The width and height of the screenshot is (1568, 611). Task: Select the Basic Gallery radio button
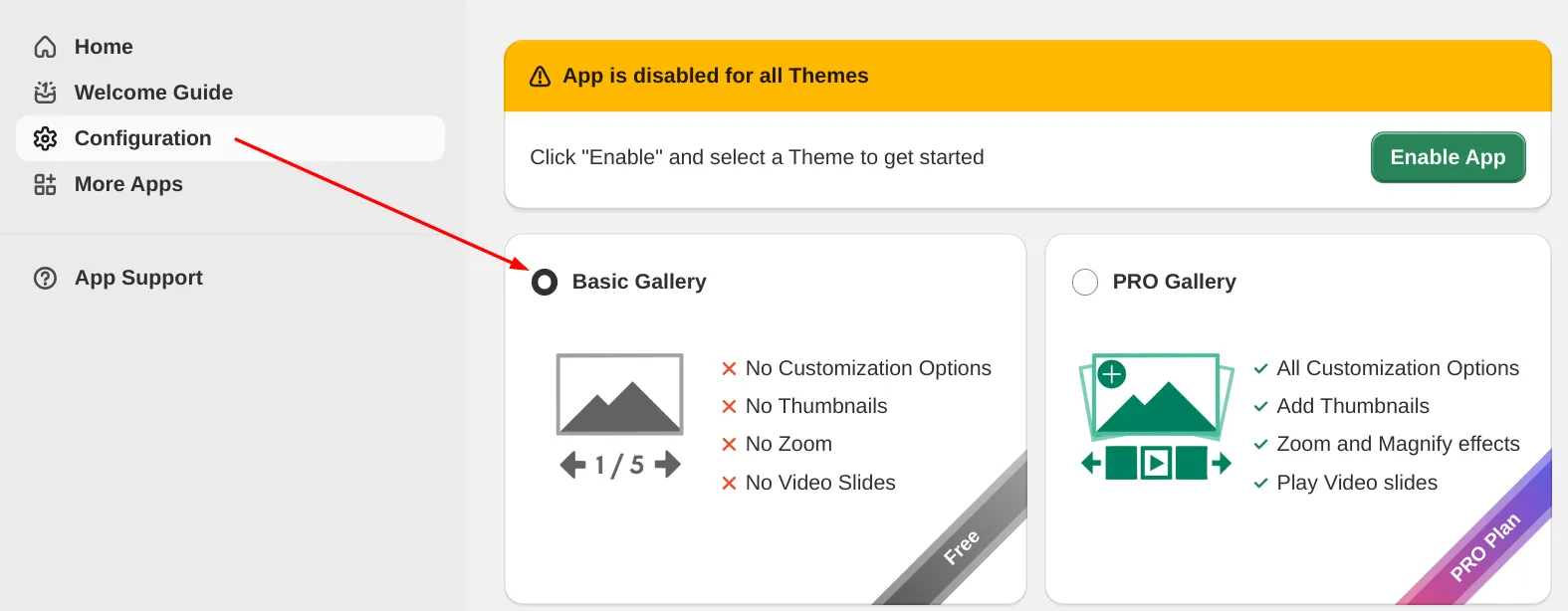click(x=545, y=283)
